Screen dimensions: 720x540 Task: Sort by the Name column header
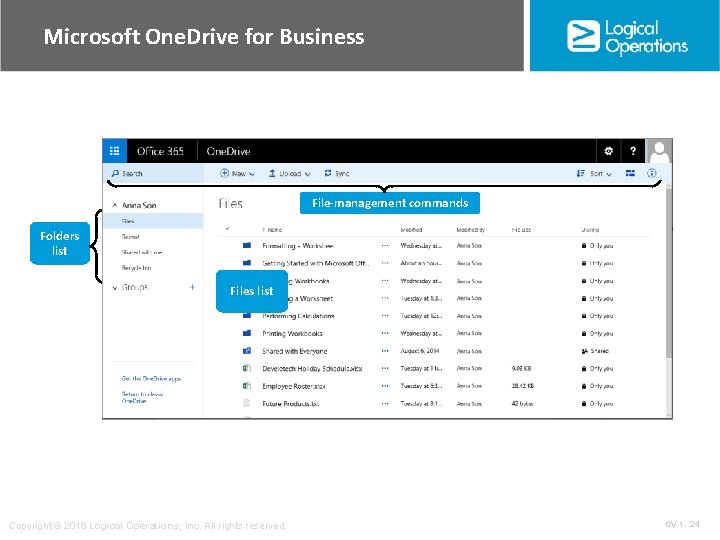(272, 230)
